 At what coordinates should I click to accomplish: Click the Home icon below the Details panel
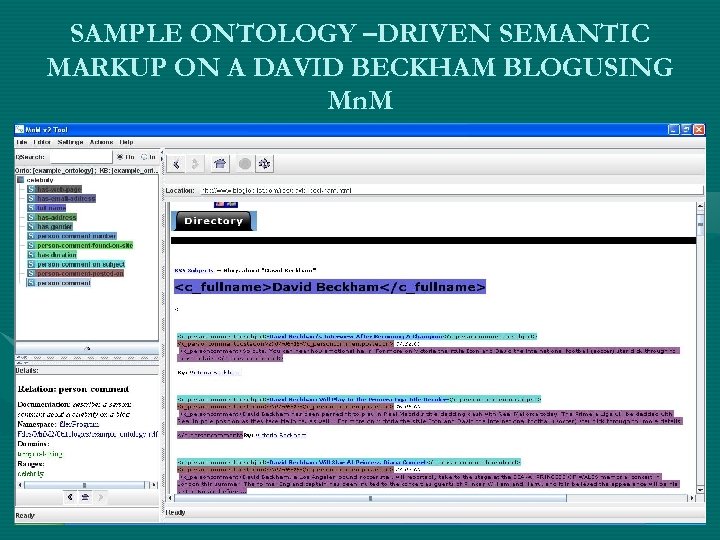[x=85, y=497]
